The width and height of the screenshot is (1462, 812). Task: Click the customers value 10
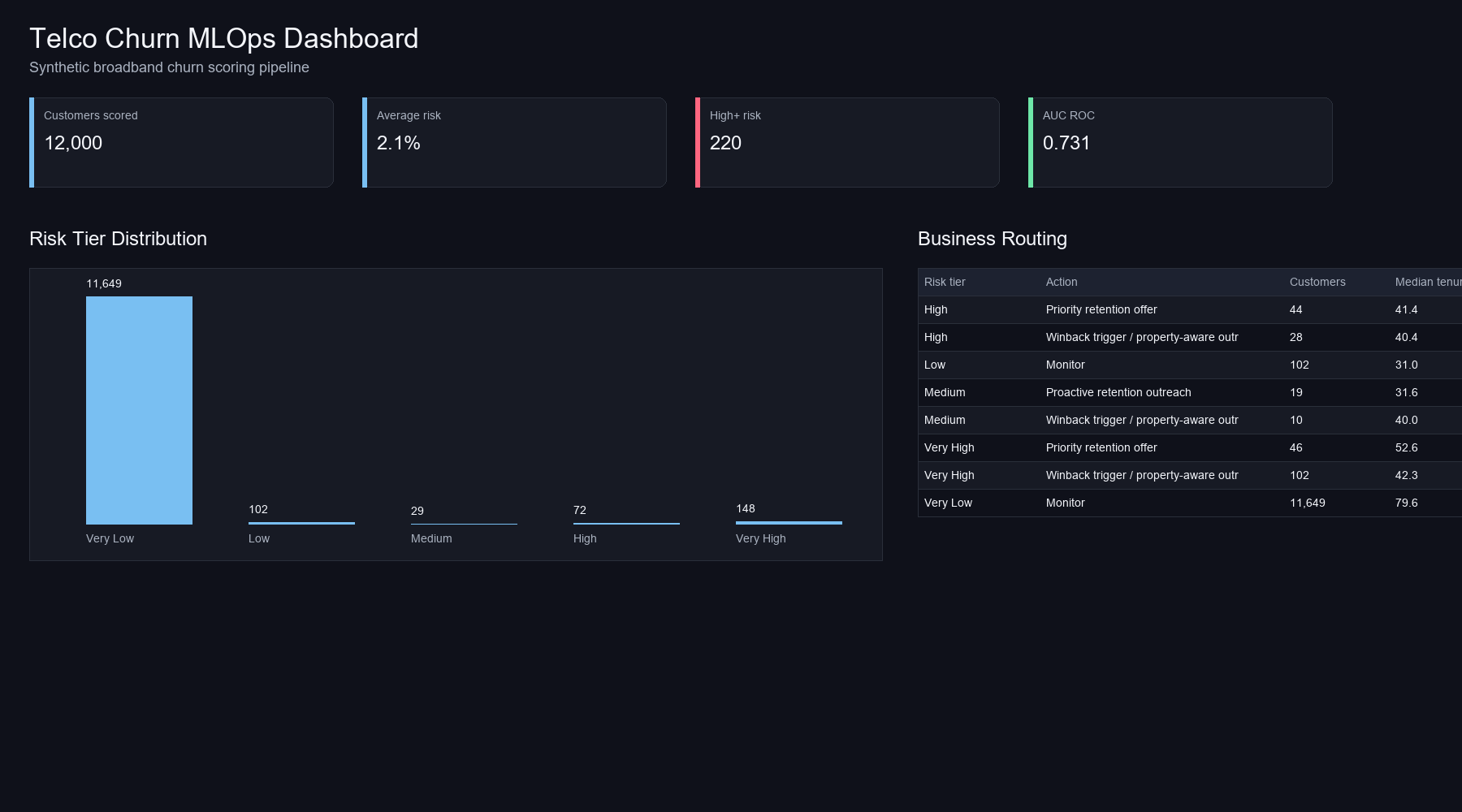point(1296,420)
